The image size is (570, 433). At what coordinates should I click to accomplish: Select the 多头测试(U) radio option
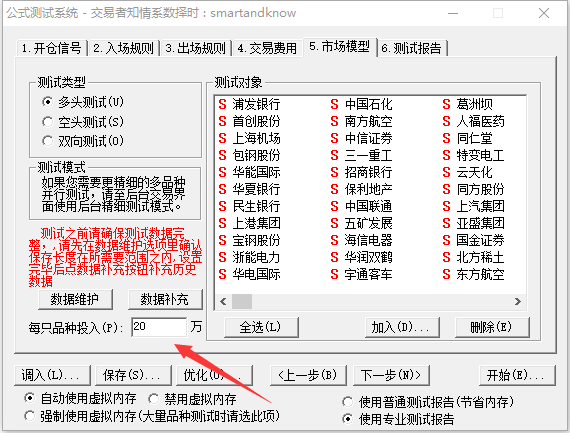tap(83, 102)
